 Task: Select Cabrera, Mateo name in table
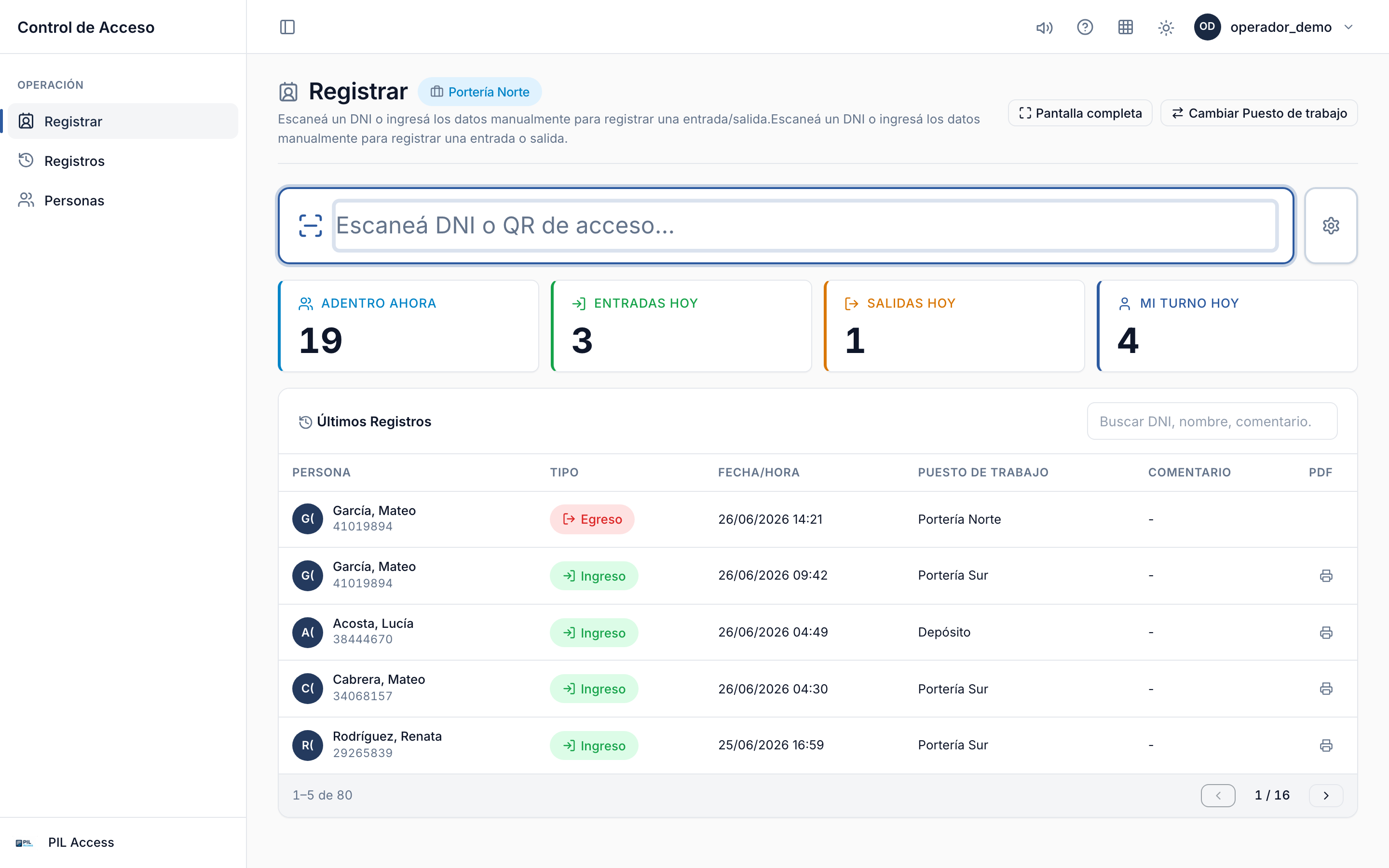[379, 680]
